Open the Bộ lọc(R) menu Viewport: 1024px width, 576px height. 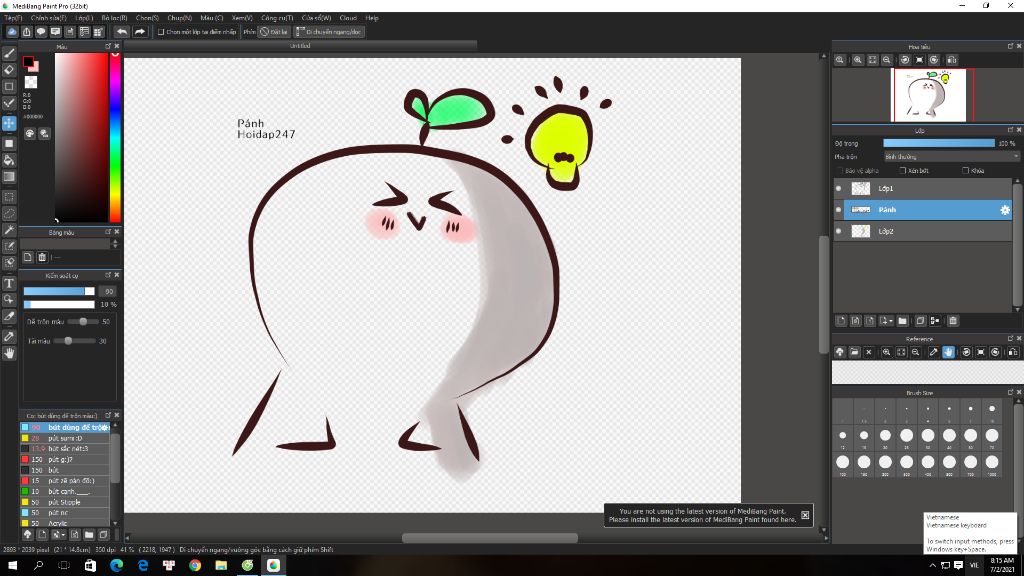(114, 18)
